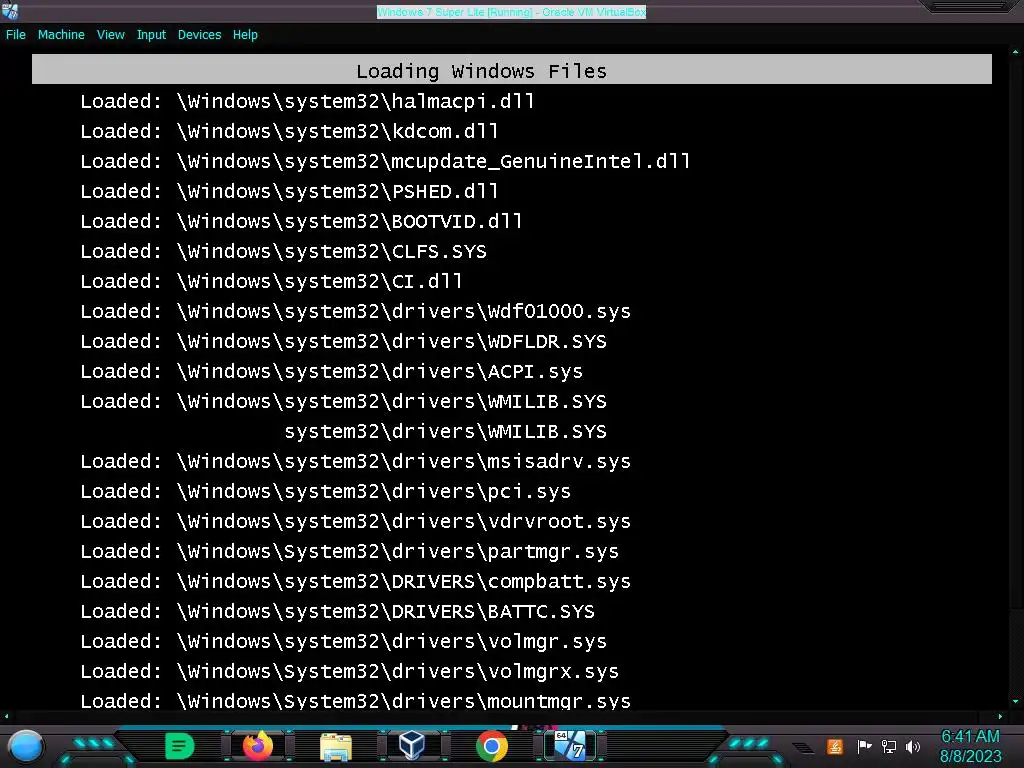Click the compbatt.sys loaded line
Image resolution: width=1024 pixels, height=768 pixels.
[355, 583]
